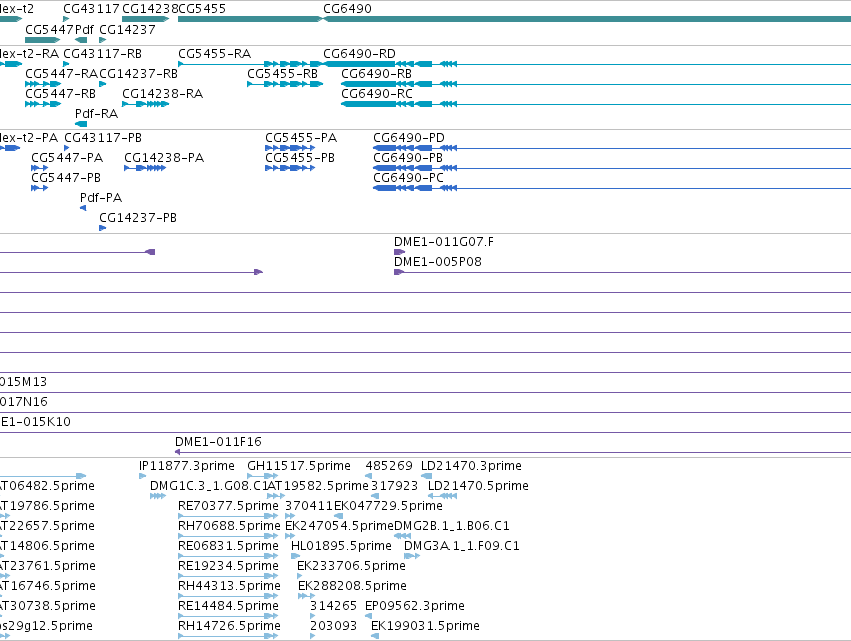The height and width of the screenshot is (641, 851).
Task: Select protein CG6490-PC
Action: point(408,177)
